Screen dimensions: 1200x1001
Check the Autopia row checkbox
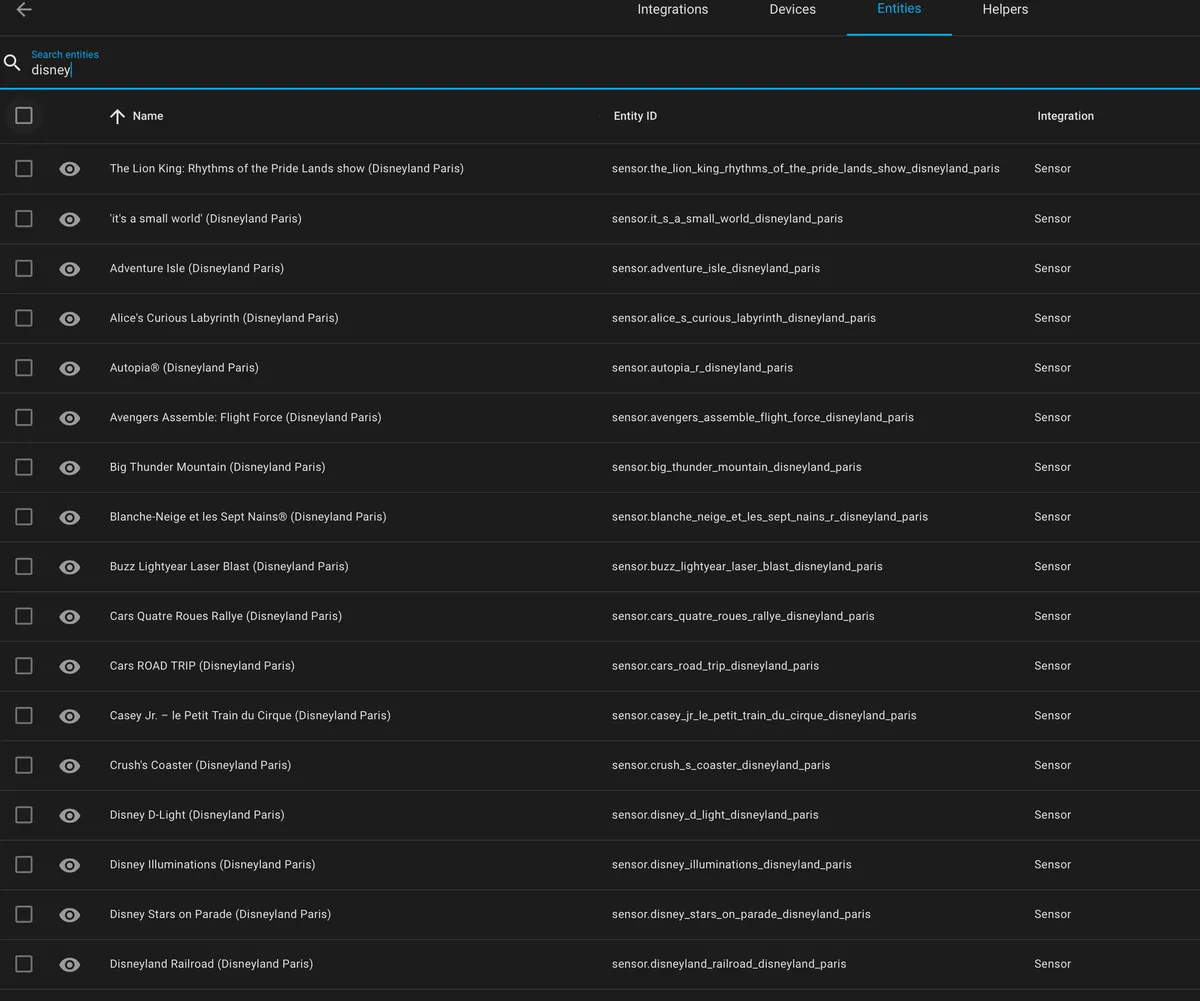point(24,368)
